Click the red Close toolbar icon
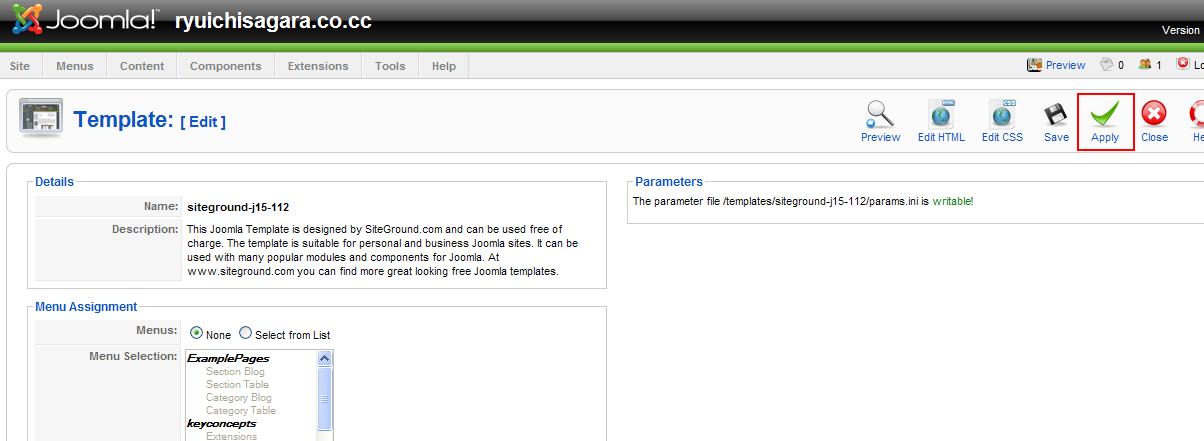The height and width of the screenshot is (441, 1204). click(x=1154, y=114)
